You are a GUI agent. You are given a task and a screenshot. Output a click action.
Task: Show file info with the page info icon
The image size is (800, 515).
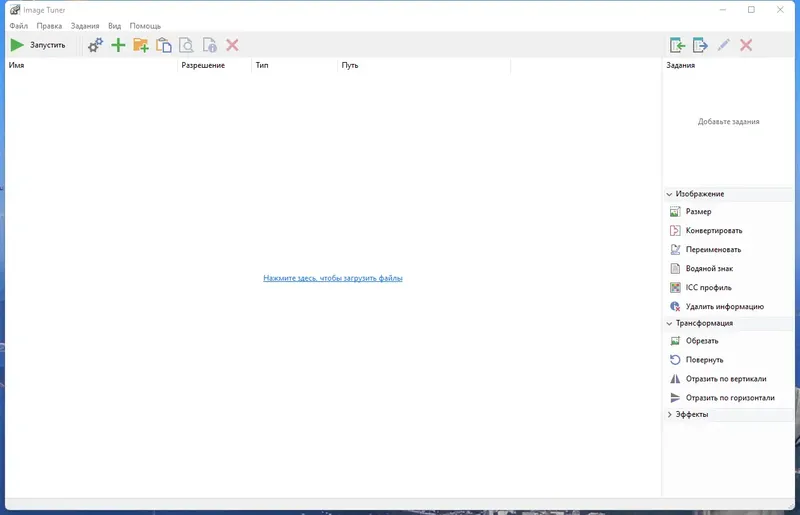(x=210, y=45)
